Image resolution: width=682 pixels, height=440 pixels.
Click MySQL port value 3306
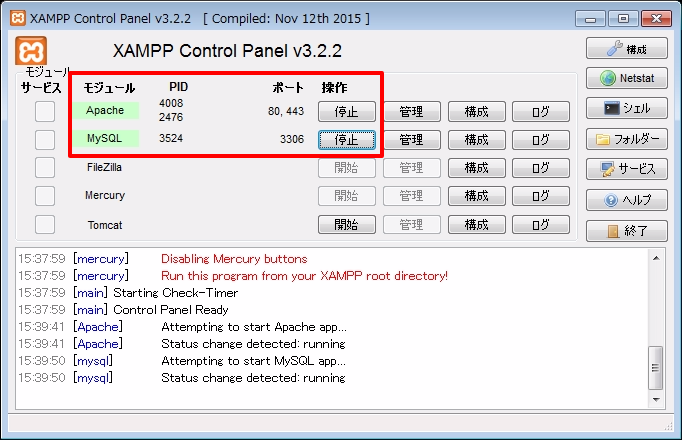tap(292, 139)
